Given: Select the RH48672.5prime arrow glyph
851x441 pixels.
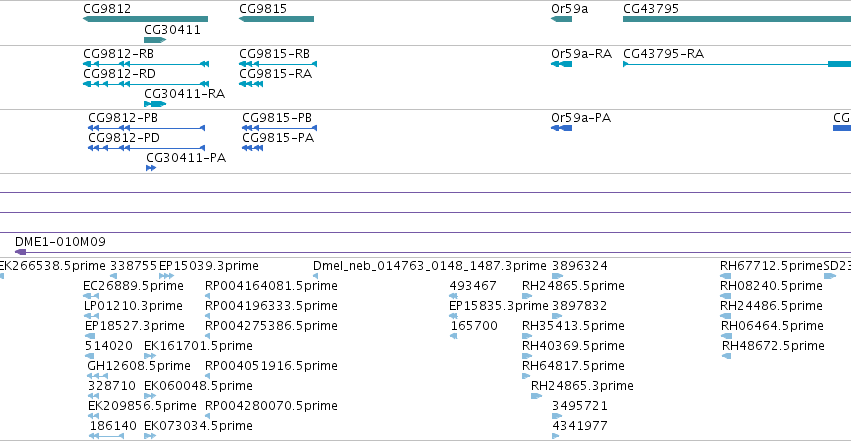Looking at the screenshot, I should click(x=727, y=356).
